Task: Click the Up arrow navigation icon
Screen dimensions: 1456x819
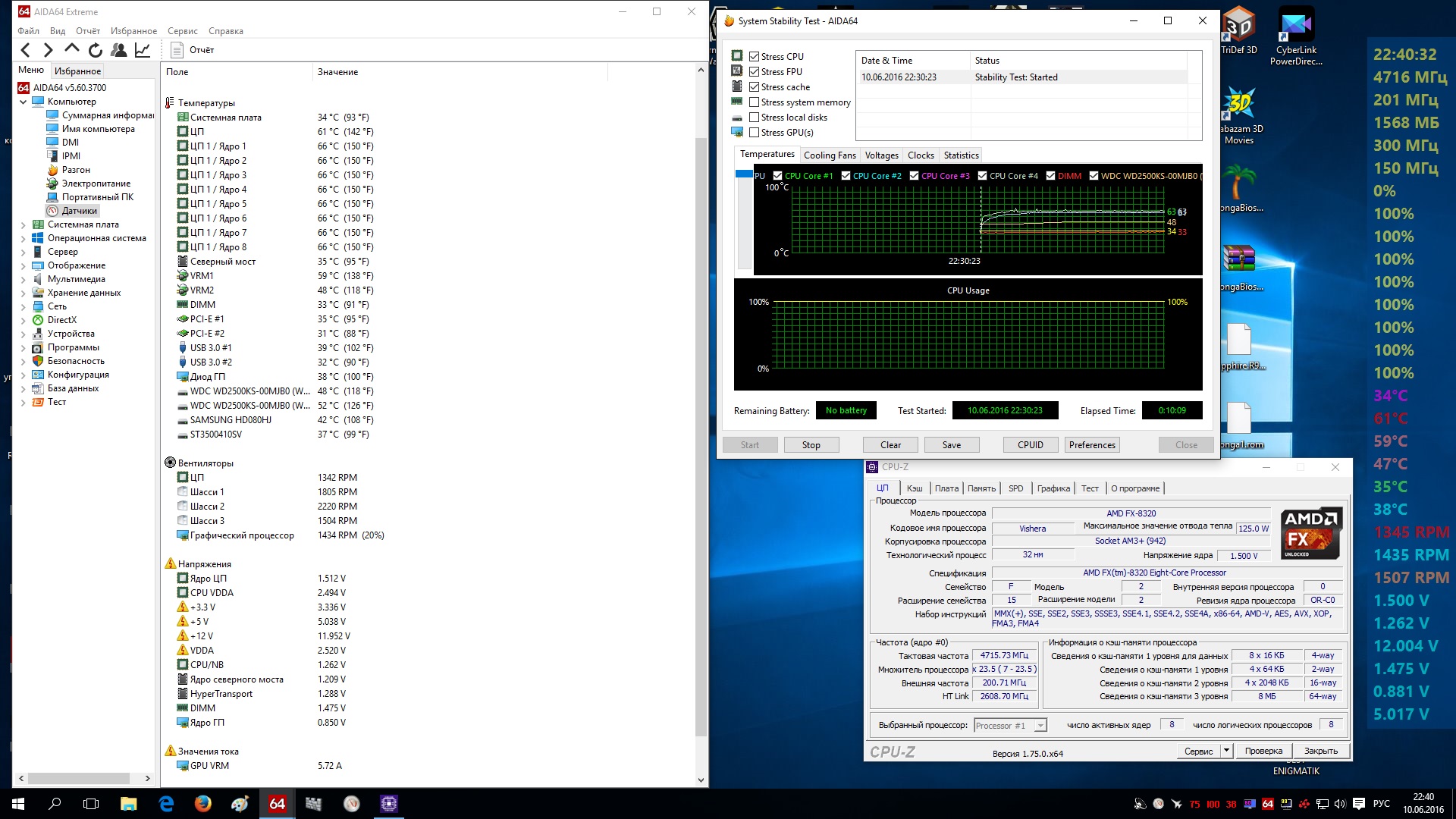Action: click(x=72, y=49)
